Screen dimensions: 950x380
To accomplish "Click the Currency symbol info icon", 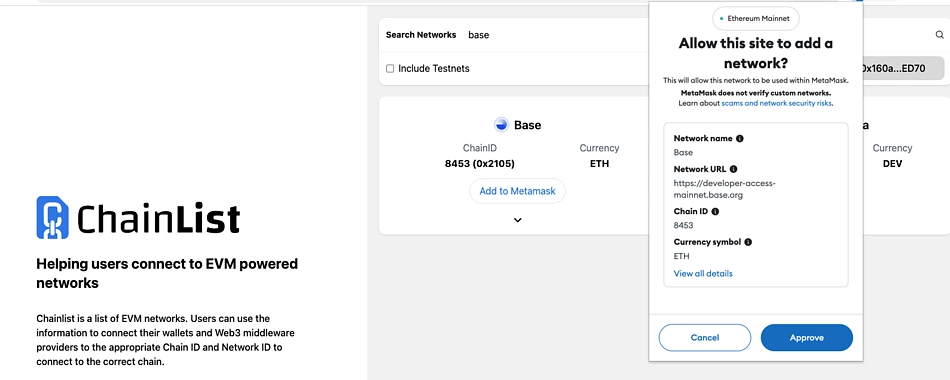I will 748,242.
